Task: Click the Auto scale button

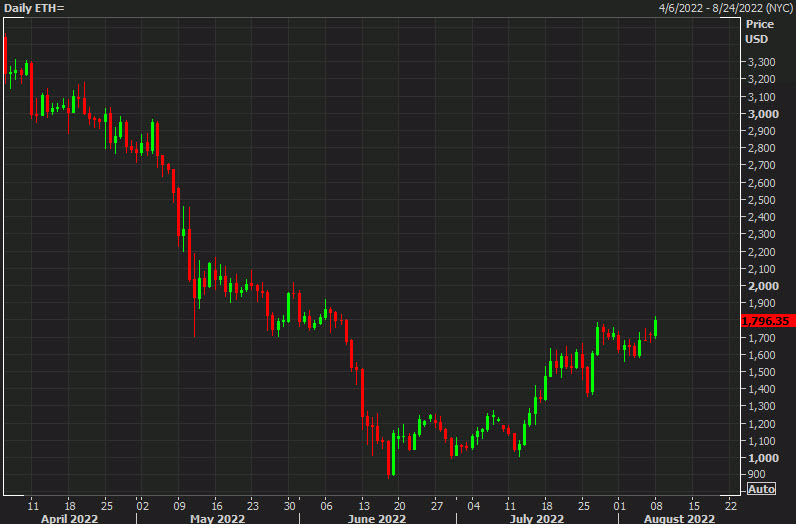Action: pos(761,489)
